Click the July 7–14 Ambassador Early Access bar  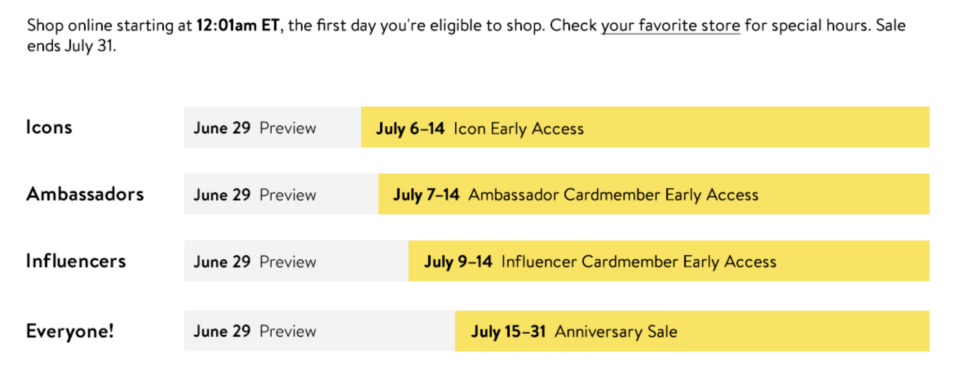click(654, 194)
